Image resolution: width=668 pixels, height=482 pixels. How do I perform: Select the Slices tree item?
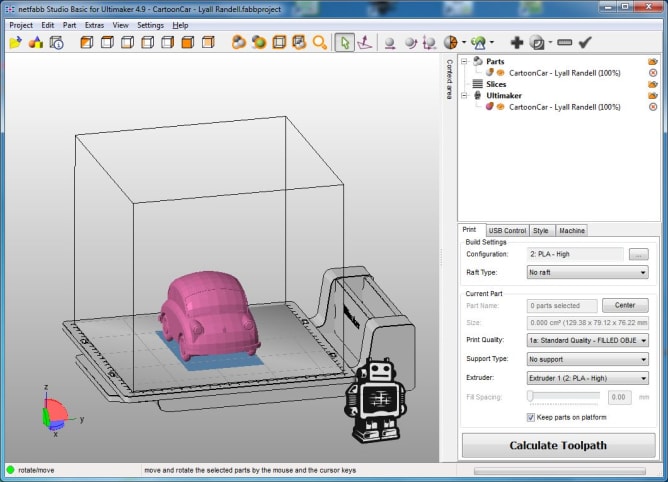tap(496, 84)
